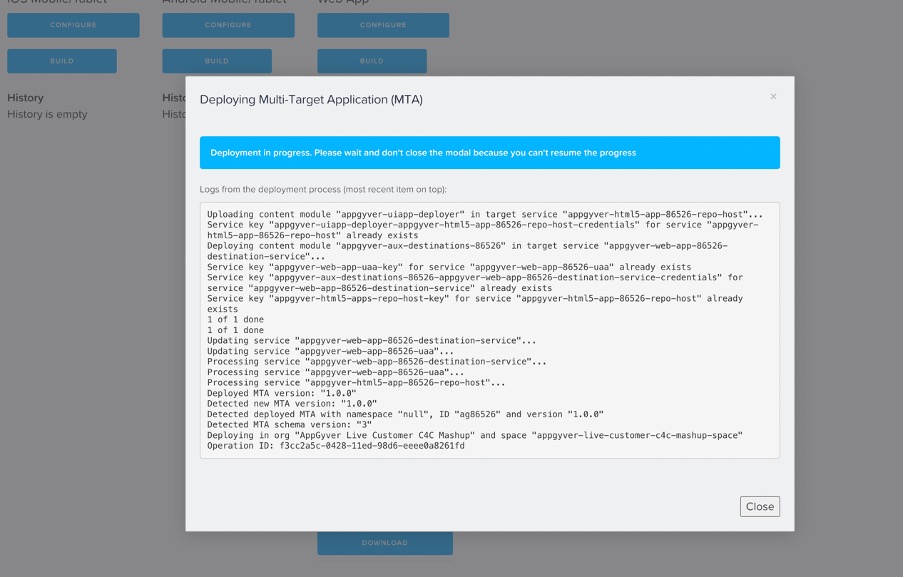Select the 'Detected deployed MTA with namespace' line
Screen dimensions: 904x578
point(405,414)
